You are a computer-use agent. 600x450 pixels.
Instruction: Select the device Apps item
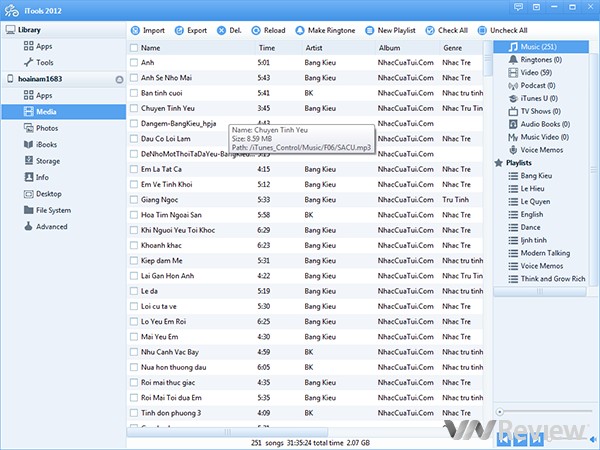click(x=38, y=96)
